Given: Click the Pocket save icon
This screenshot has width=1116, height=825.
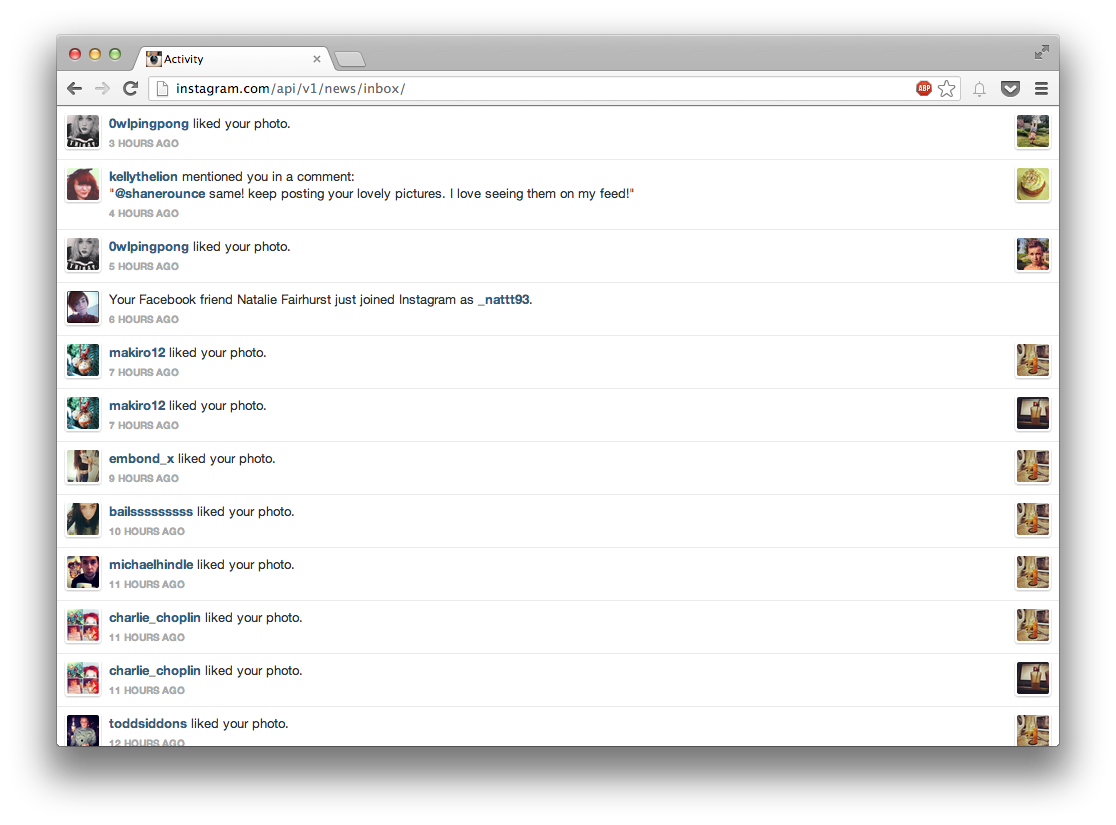Looking at the screenshot, I should point(1010,88).
